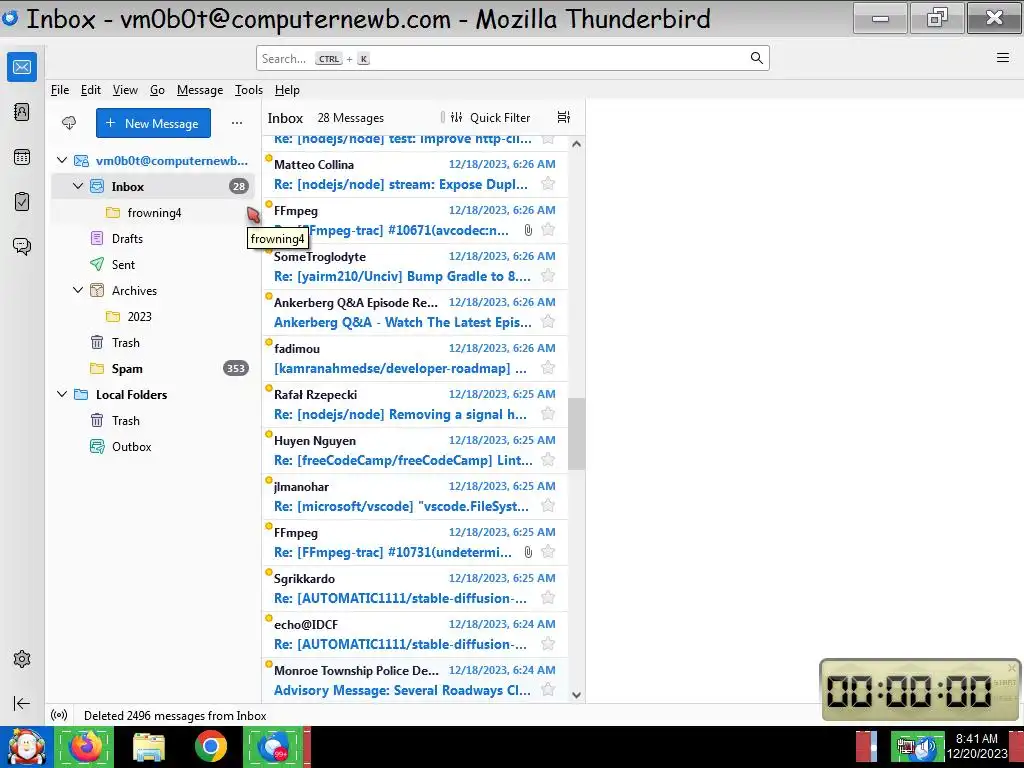Click the taskbar clock showing 8:41 AM
Screen dimensions: 1024x768
pos(977,746)
